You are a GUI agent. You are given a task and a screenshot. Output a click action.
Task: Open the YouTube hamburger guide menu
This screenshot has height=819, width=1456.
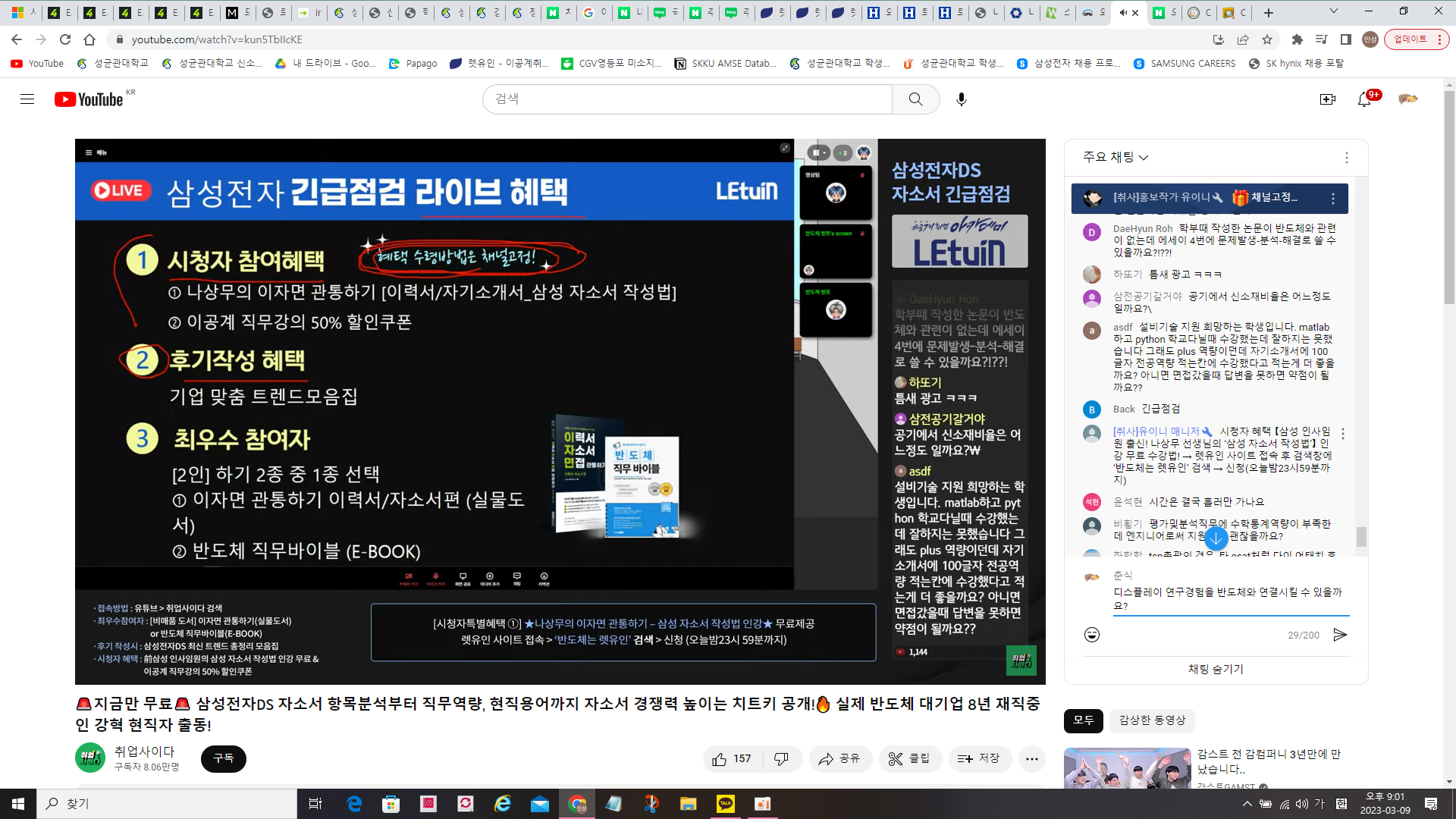pos(27,99)
